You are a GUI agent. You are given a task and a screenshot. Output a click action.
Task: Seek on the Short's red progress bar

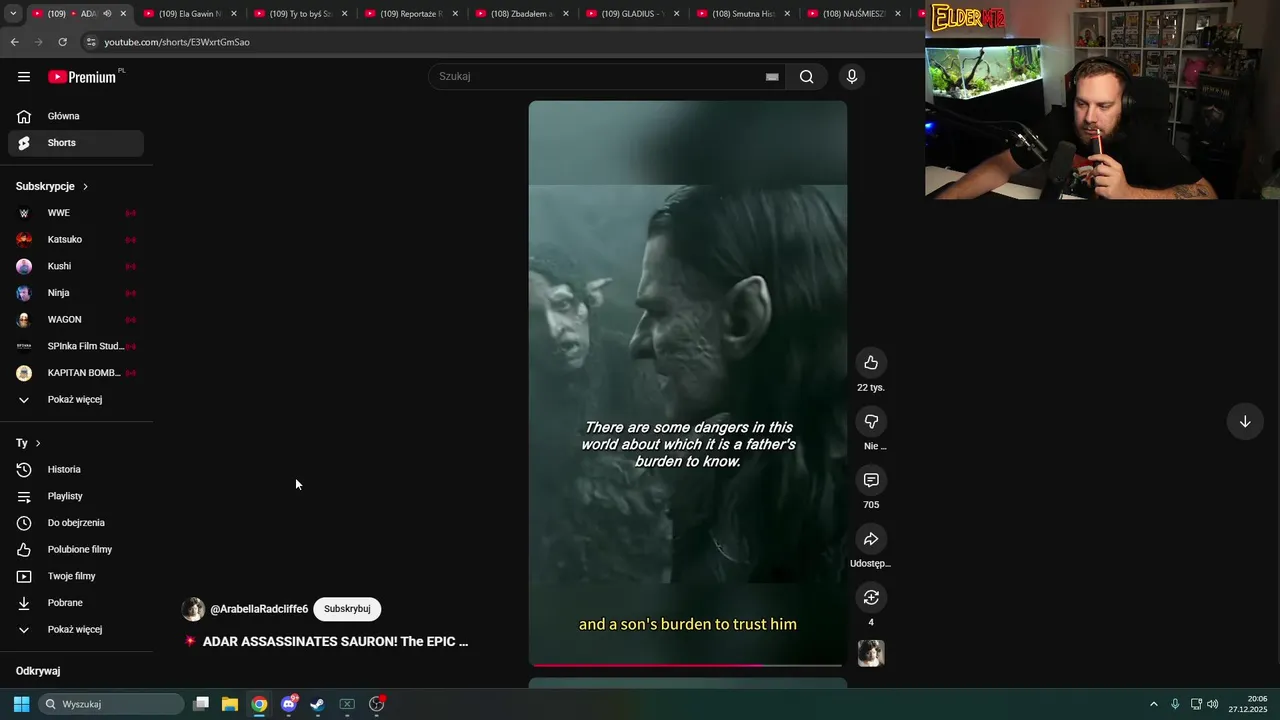pos(688,664)
